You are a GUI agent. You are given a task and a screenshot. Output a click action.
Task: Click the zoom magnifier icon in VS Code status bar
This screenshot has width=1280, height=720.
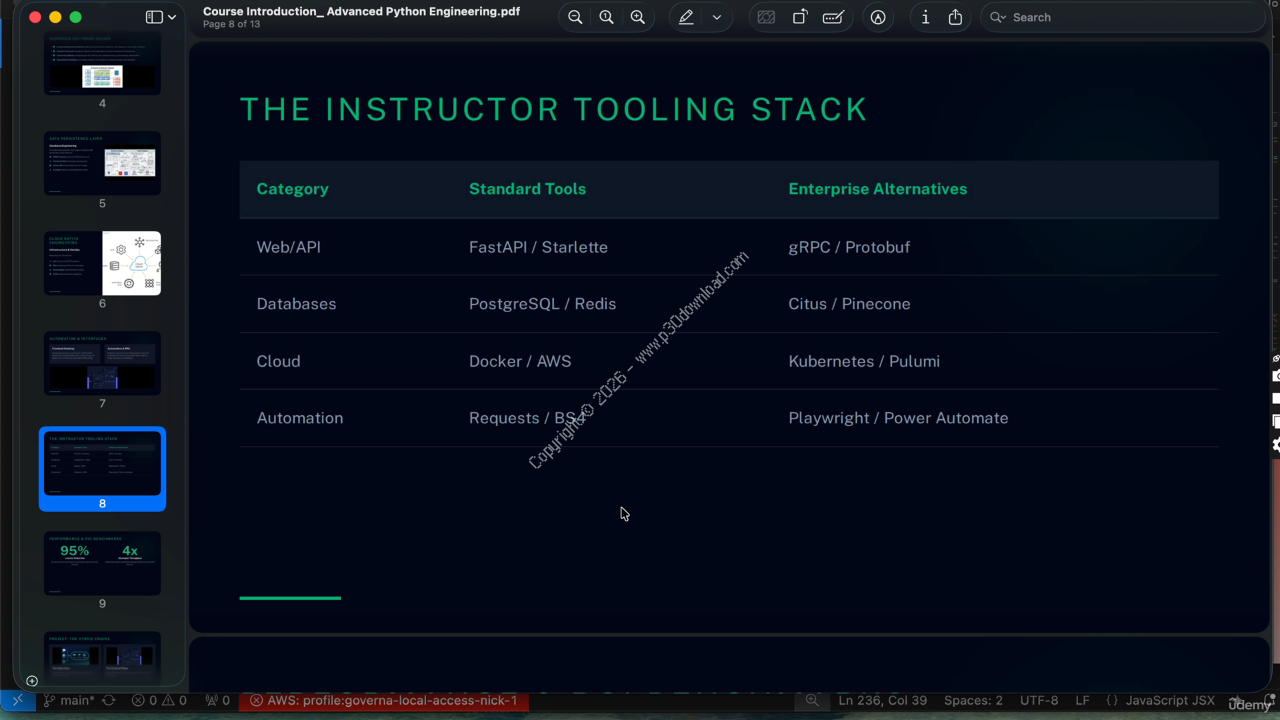point(814,701)
